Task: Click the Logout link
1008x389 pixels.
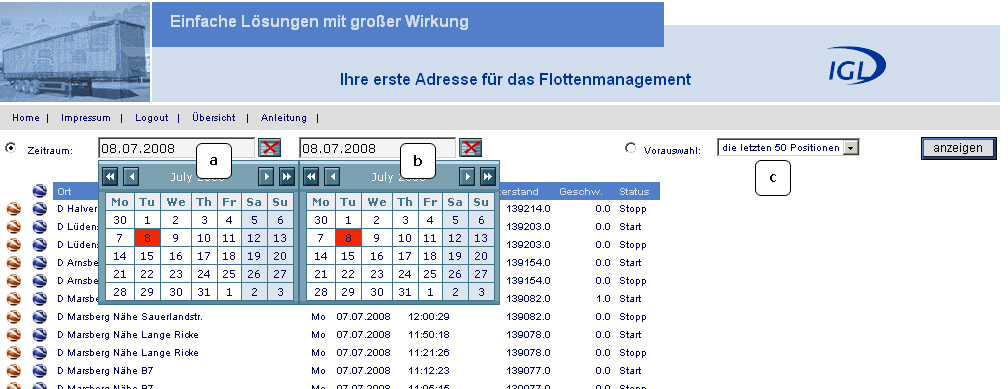Action: tap(152, 118)
